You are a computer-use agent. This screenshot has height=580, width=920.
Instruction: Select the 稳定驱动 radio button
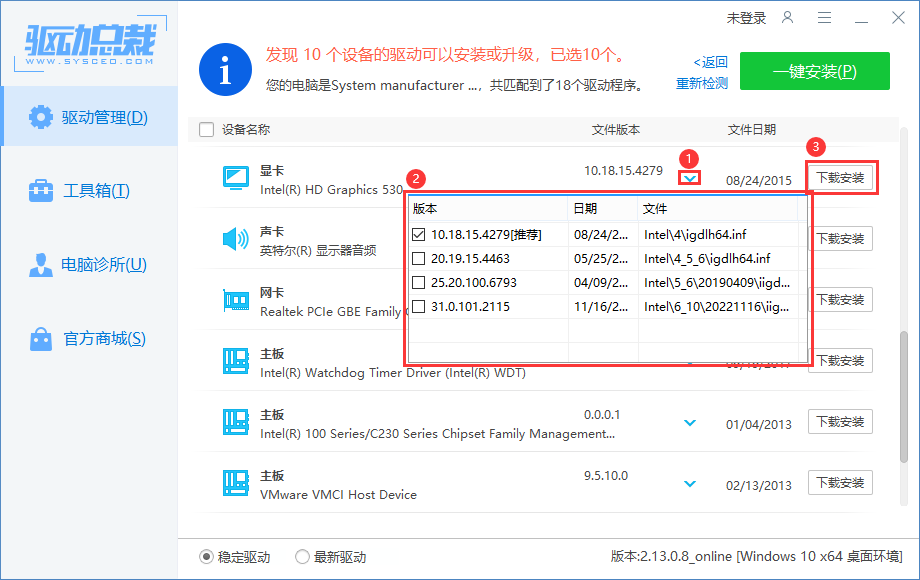[x=206, y=557]
